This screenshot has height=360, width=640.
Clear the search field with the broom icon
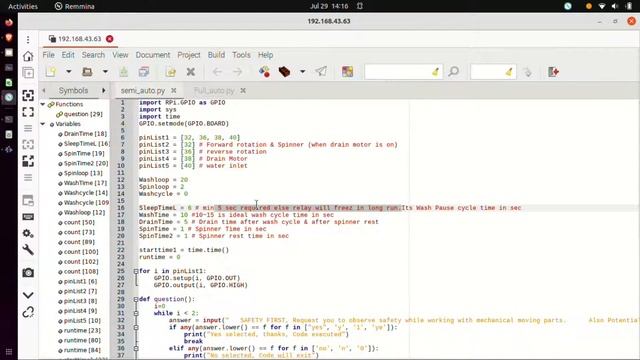pyautogui.click(x=436, y=72)
